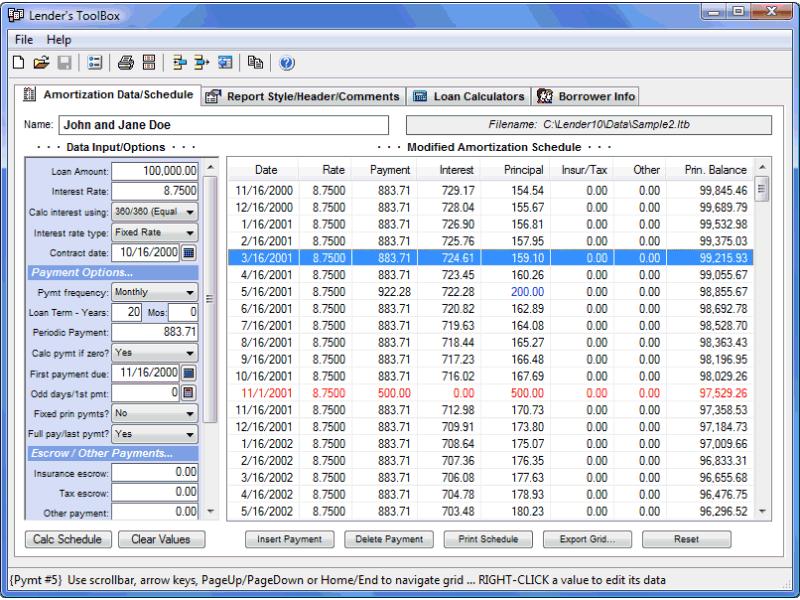The width and height of the screenshot is (800, 600).
Task: Click the Escrow / Other Payments header
Action: [x=113, y=453]
